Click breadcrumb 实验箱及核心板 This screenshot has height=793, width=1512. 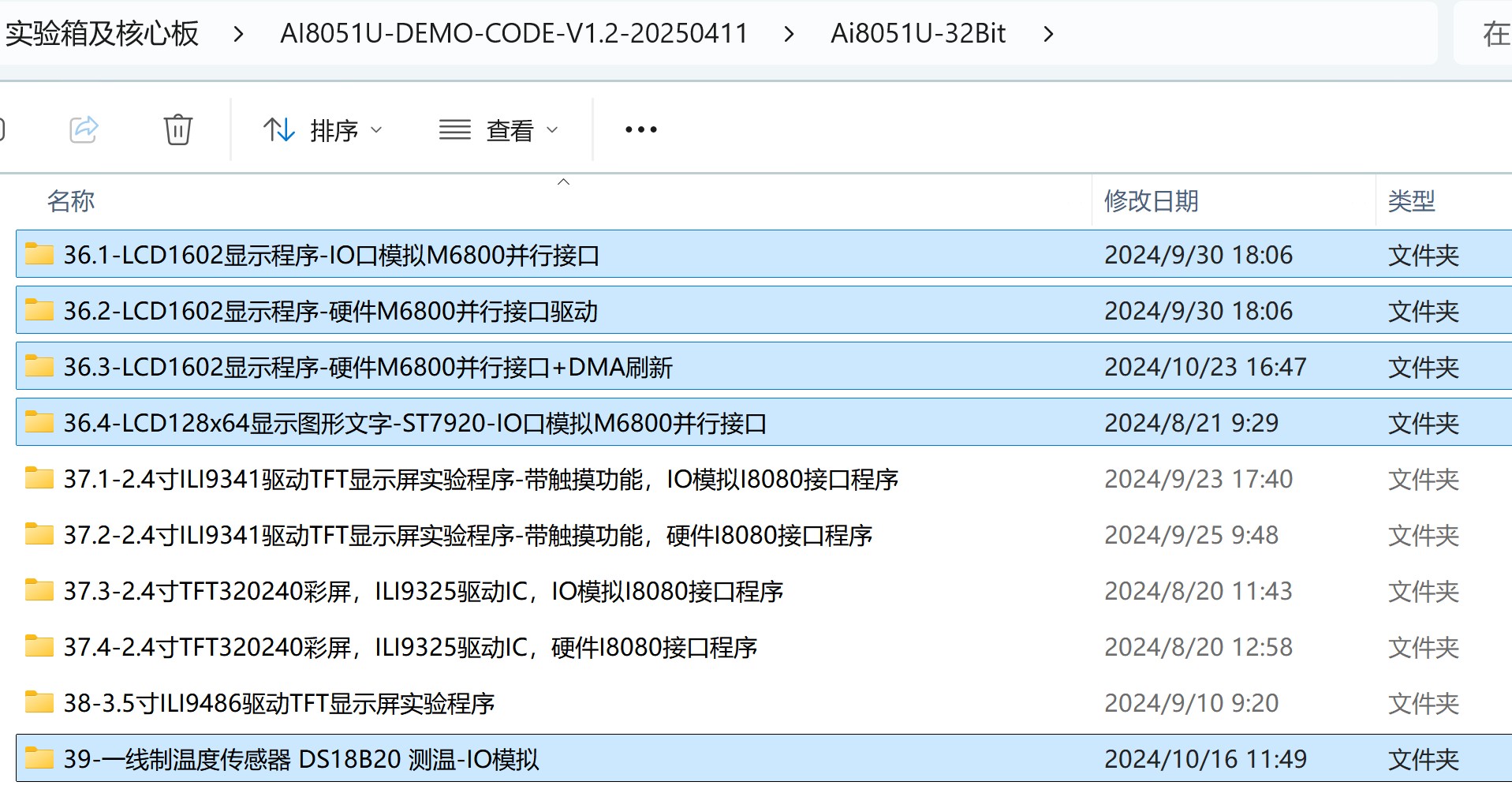(101, 33)
